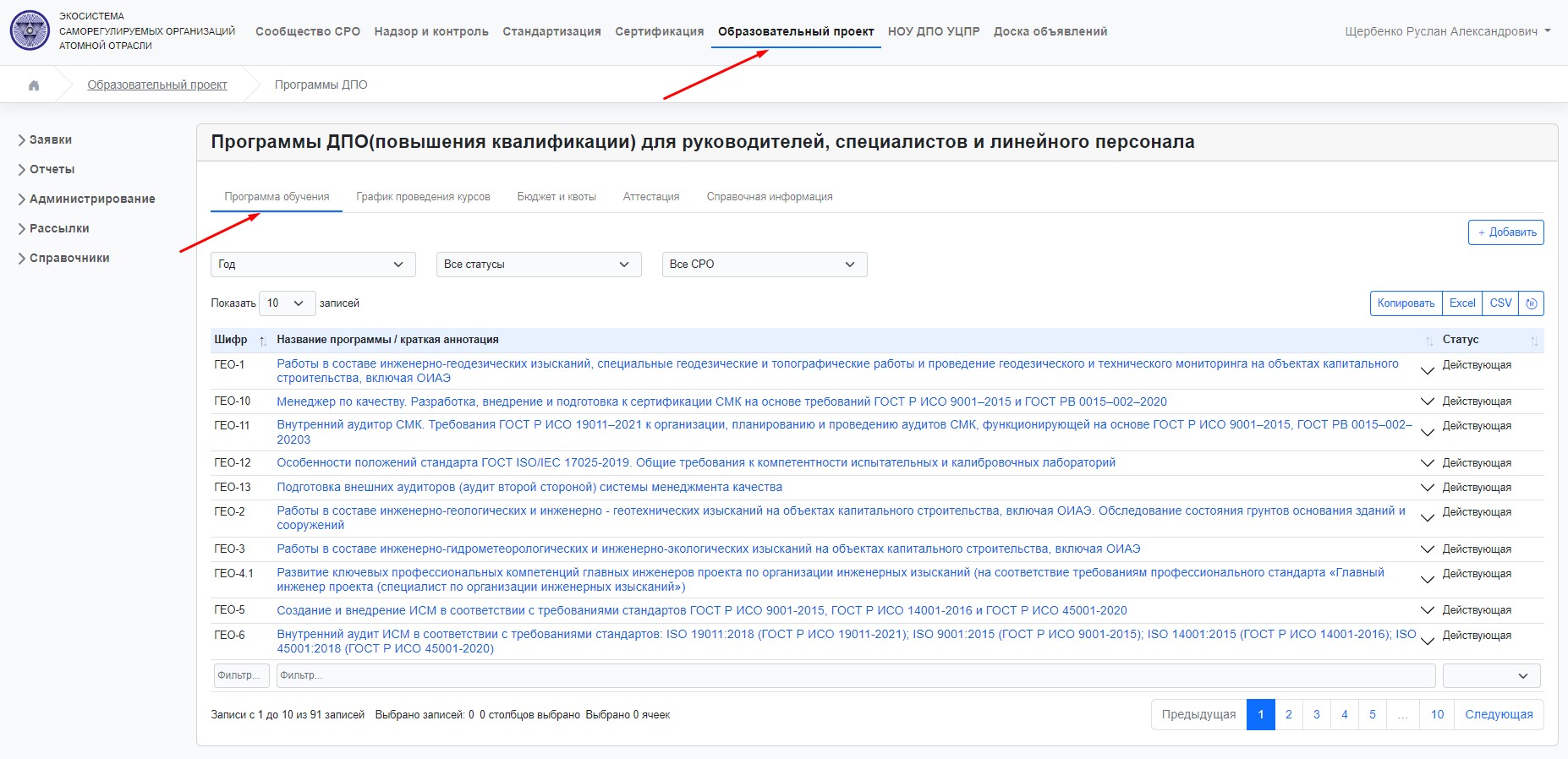Click Шифр filter input field
1568x759 pixels.
[x=242, y=675]
